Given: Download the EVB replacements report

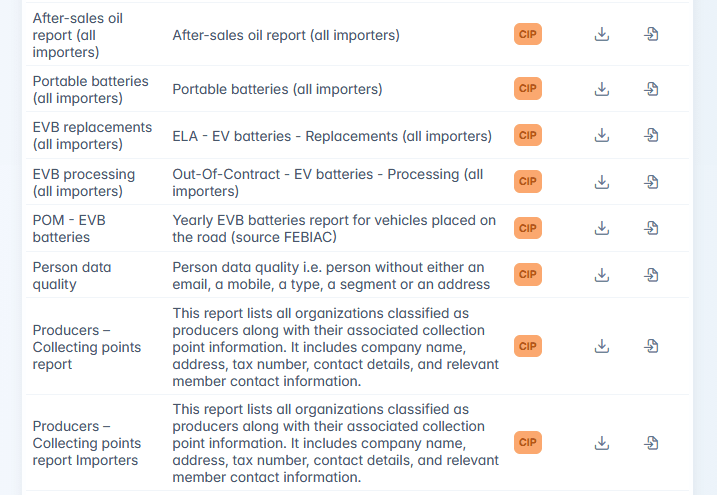Looking at the screenshot, I should [x=602, y=135].
